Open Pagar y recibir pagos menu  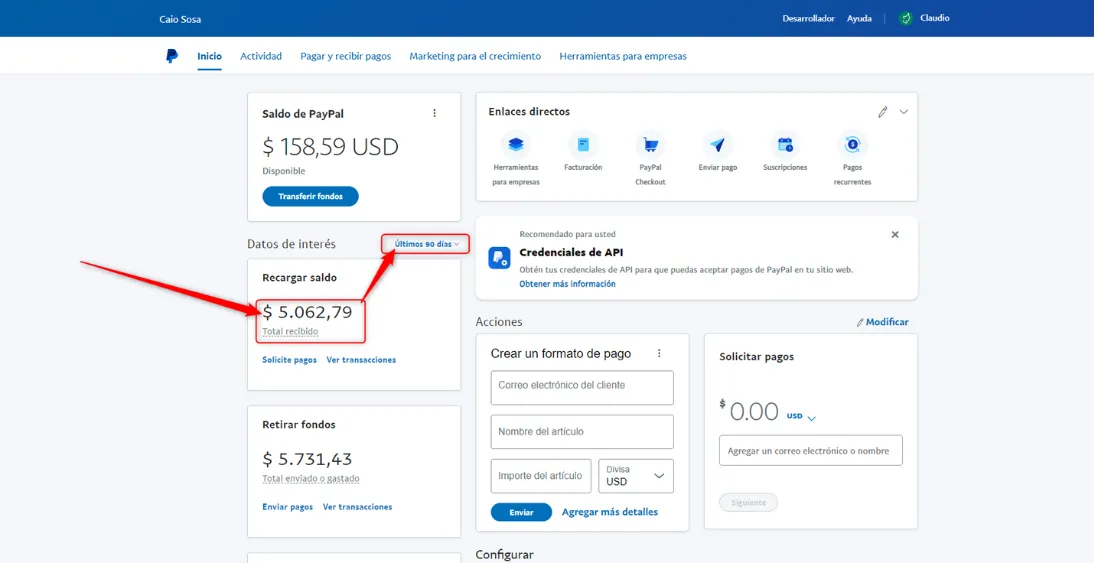[x=345, y=57]
